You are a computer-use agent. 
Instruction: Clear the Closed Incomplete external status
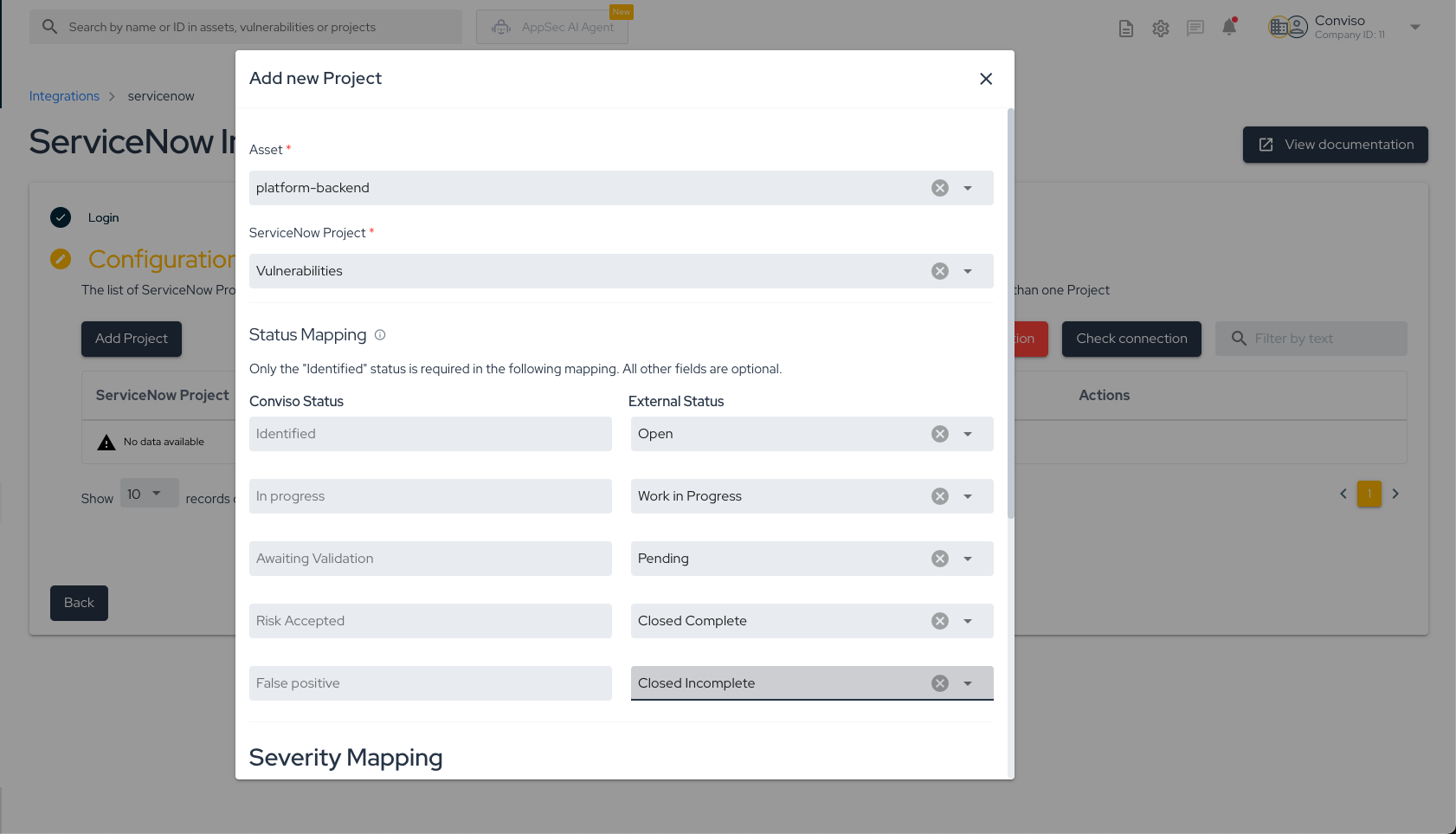(x=939, y=682)
